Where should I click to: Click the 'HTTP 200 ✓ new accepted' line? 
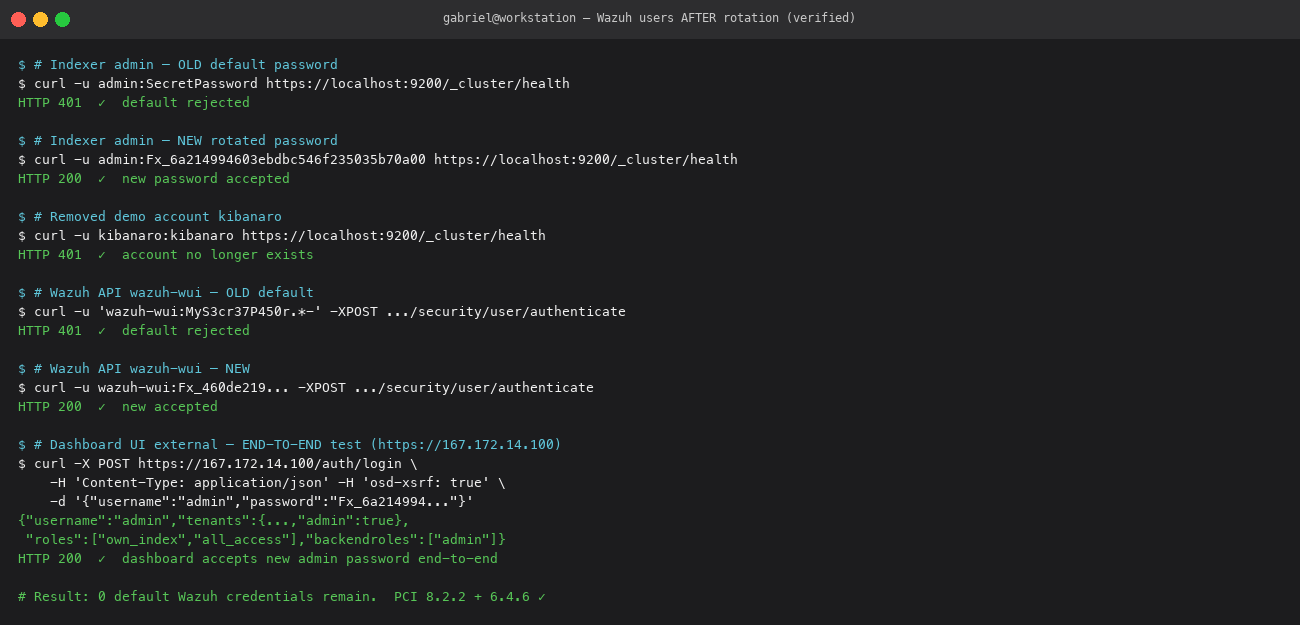(x=118, y=407)
